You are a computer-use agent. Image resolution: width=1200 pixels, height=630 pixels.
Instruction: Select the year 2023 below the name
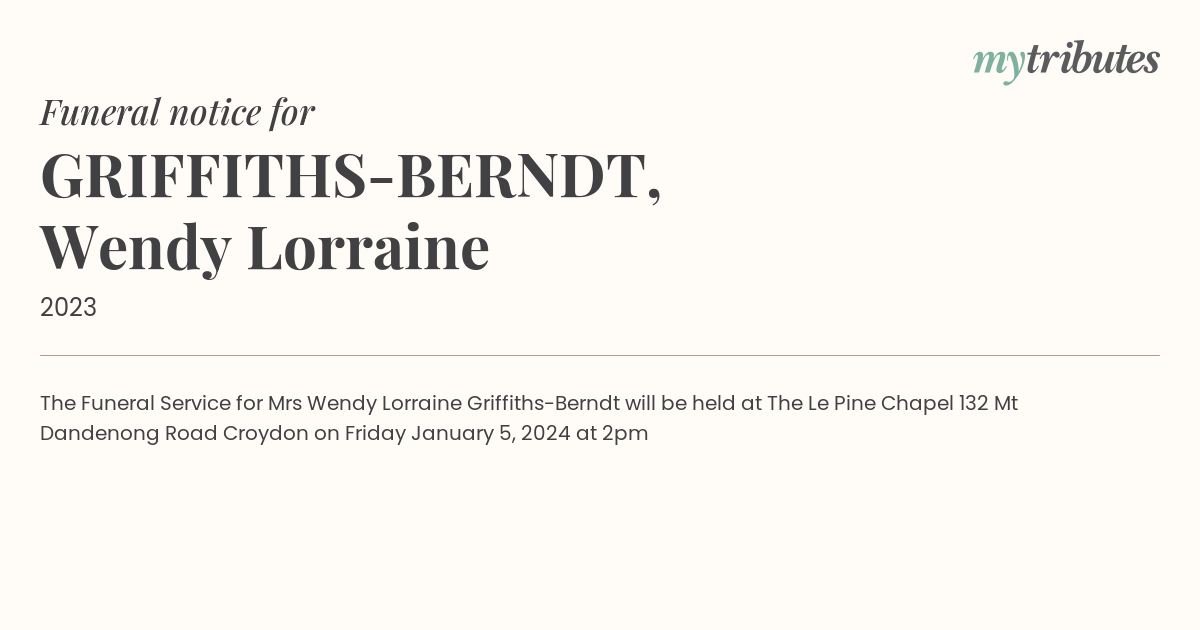(68, 307)
